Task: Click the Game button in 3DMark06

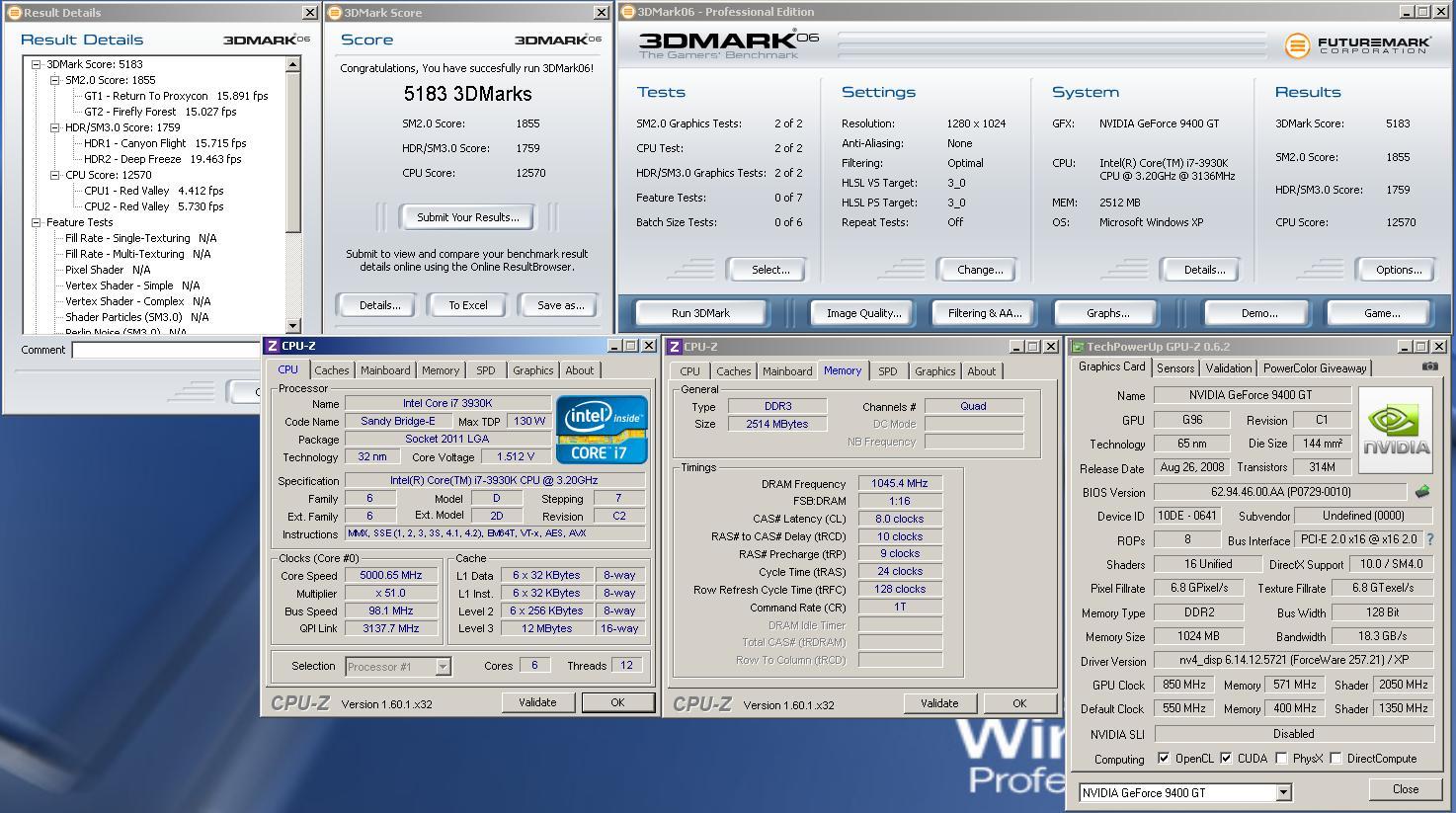Action: point(1381,313)
